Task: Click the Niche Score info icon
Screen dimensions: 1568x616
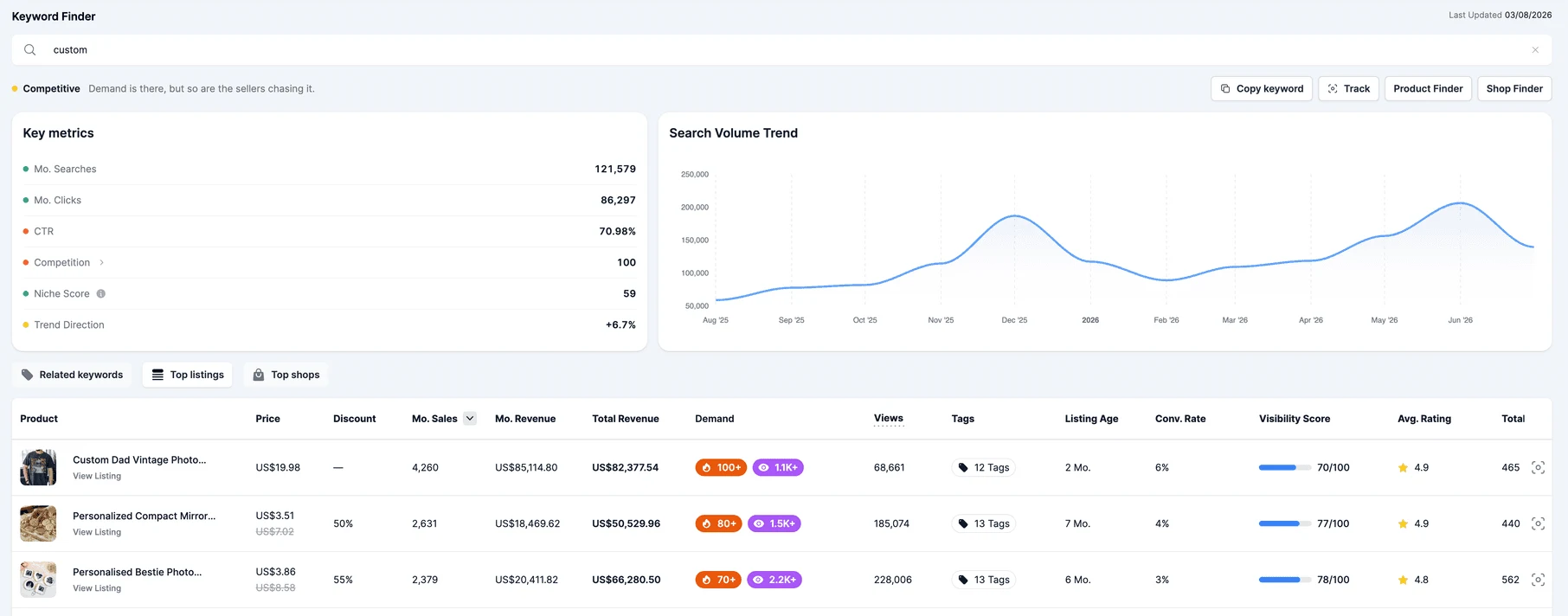Action: 100,293
